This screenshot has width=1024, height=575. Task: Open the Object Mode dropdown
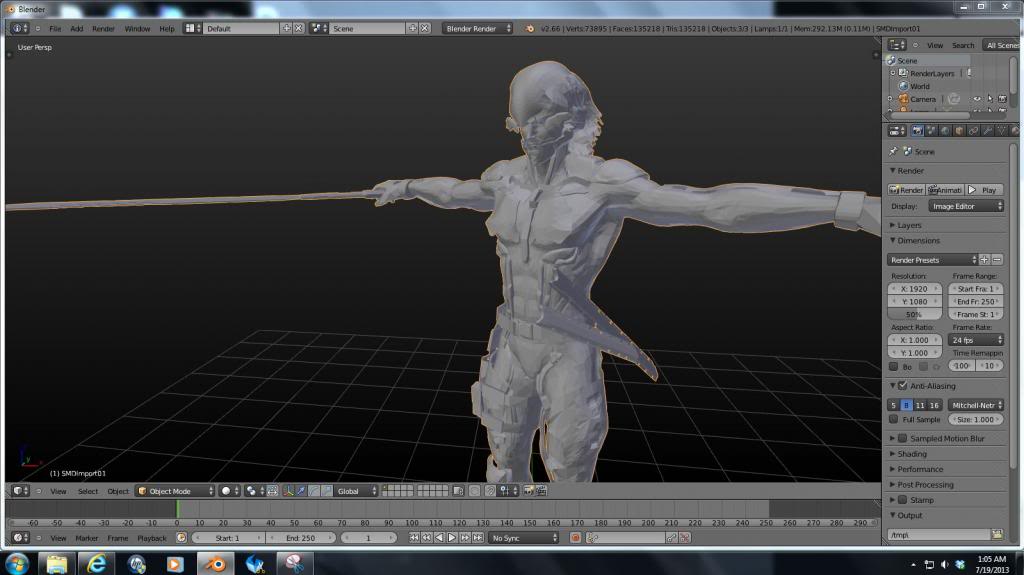click(175, 491)
